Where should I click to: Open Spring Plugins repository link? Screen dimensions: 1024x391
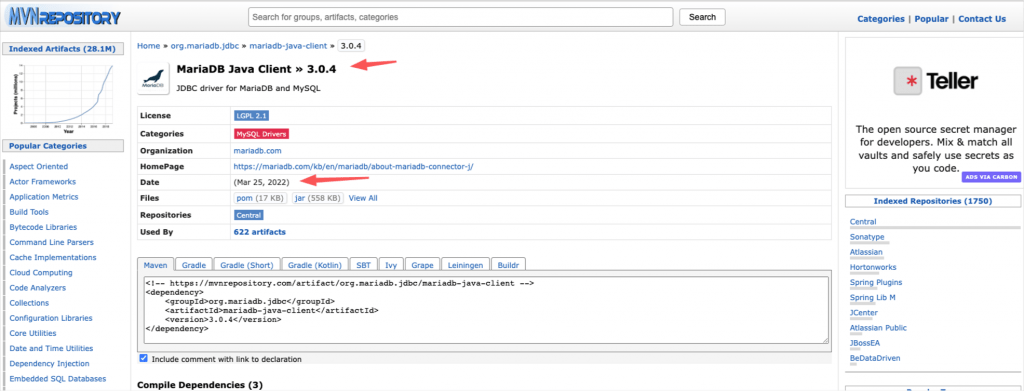pyautogui.click(x=876, y=283)
